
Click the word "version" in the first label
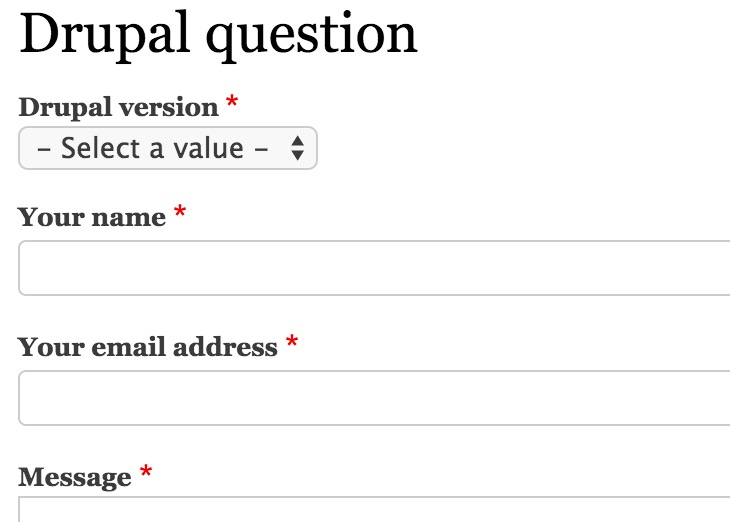point(169,108)
